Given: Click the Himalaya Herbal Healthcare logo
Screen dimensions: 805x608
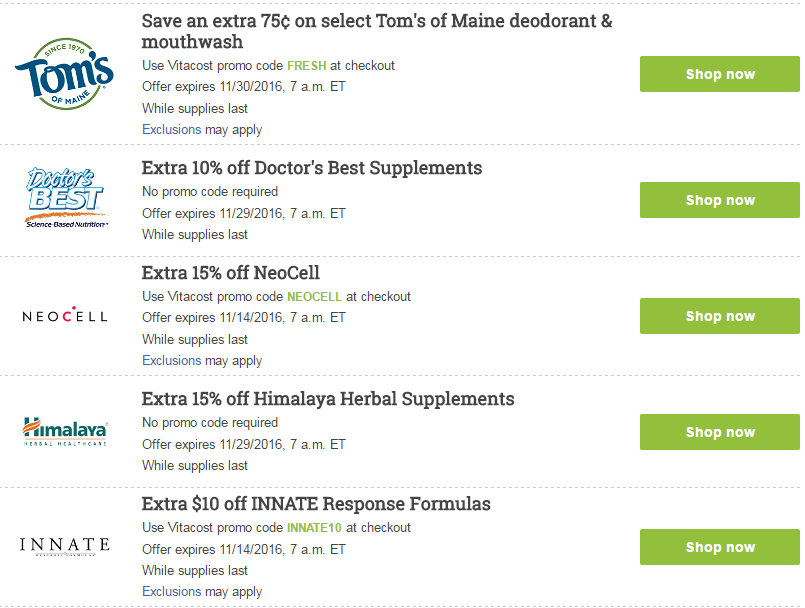Looking at the screenshot, I should (x=65, y=431).
